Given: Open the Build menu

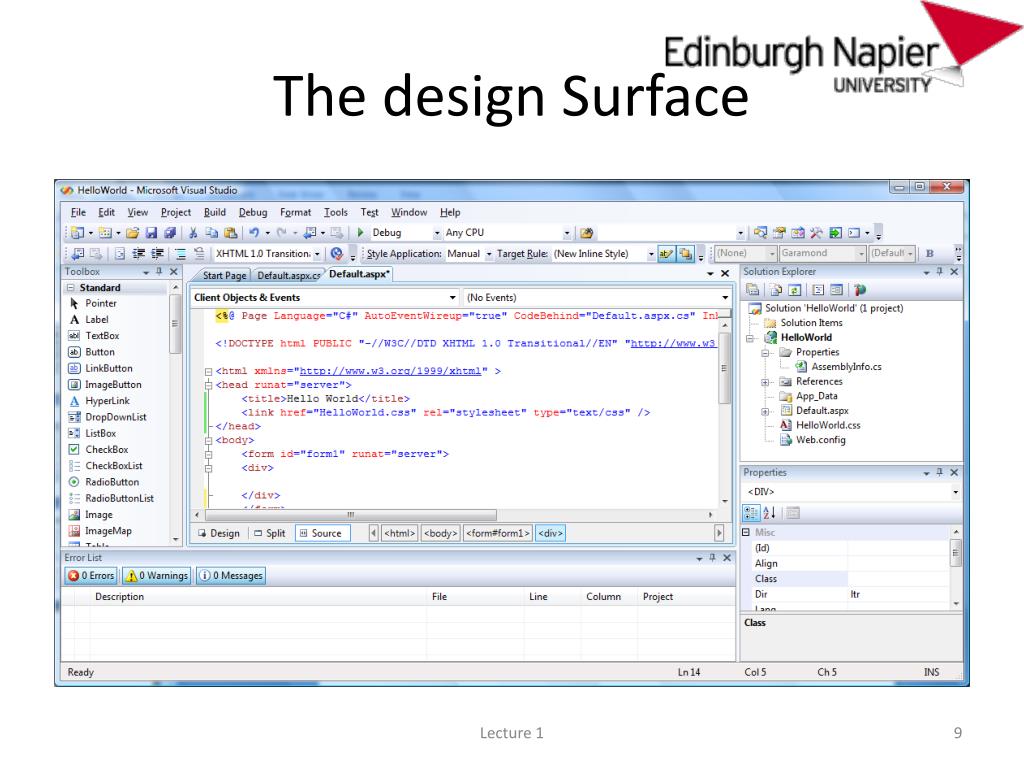Looking at the screenshot, I should [x=215, y=212].
